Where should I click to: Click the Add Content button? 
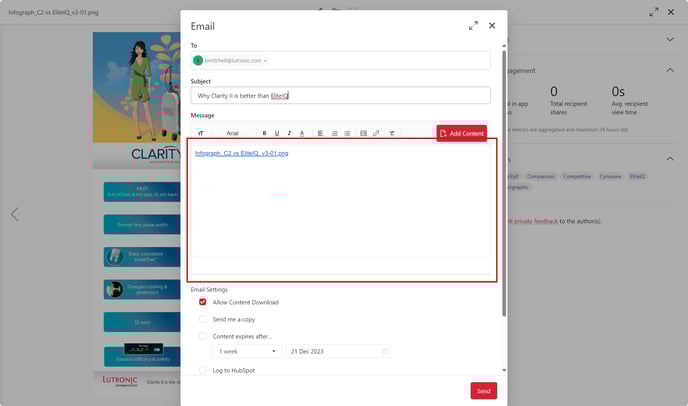(x=461, y=133)
